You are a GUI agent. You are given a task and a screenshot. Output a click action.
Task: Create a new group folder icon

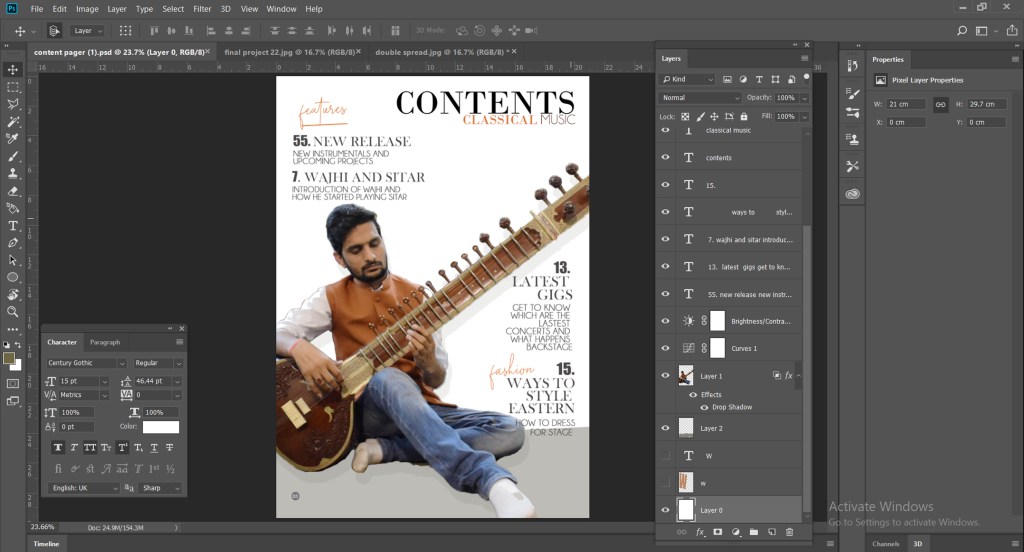click(x=753, y=532)
